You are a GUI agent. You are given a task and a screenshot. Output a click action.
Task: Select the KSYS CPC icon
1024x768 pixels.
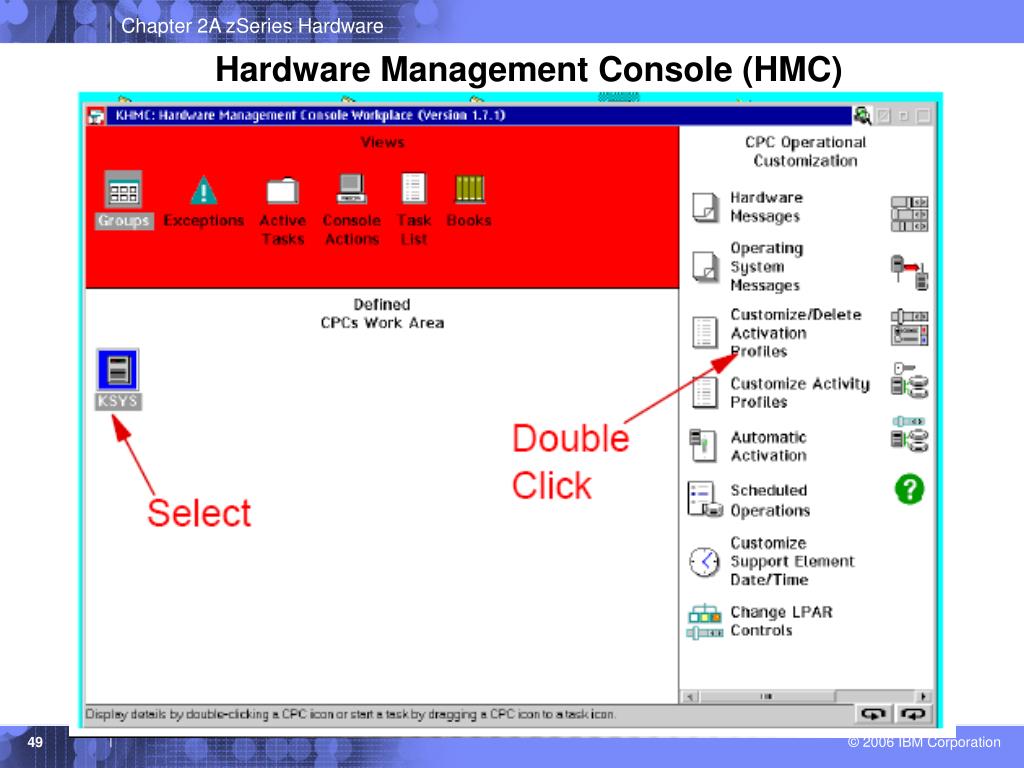click(118, 370)
